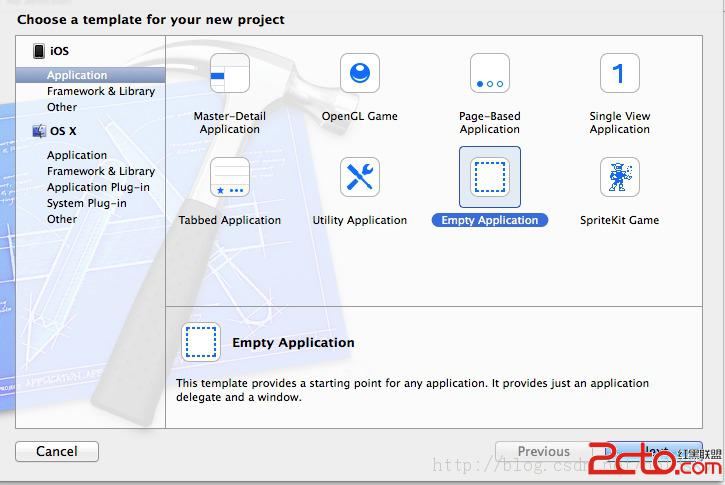Click the Empty Application icon in description pane
Viewport: 725px width, 485px height.
[201, 342]
